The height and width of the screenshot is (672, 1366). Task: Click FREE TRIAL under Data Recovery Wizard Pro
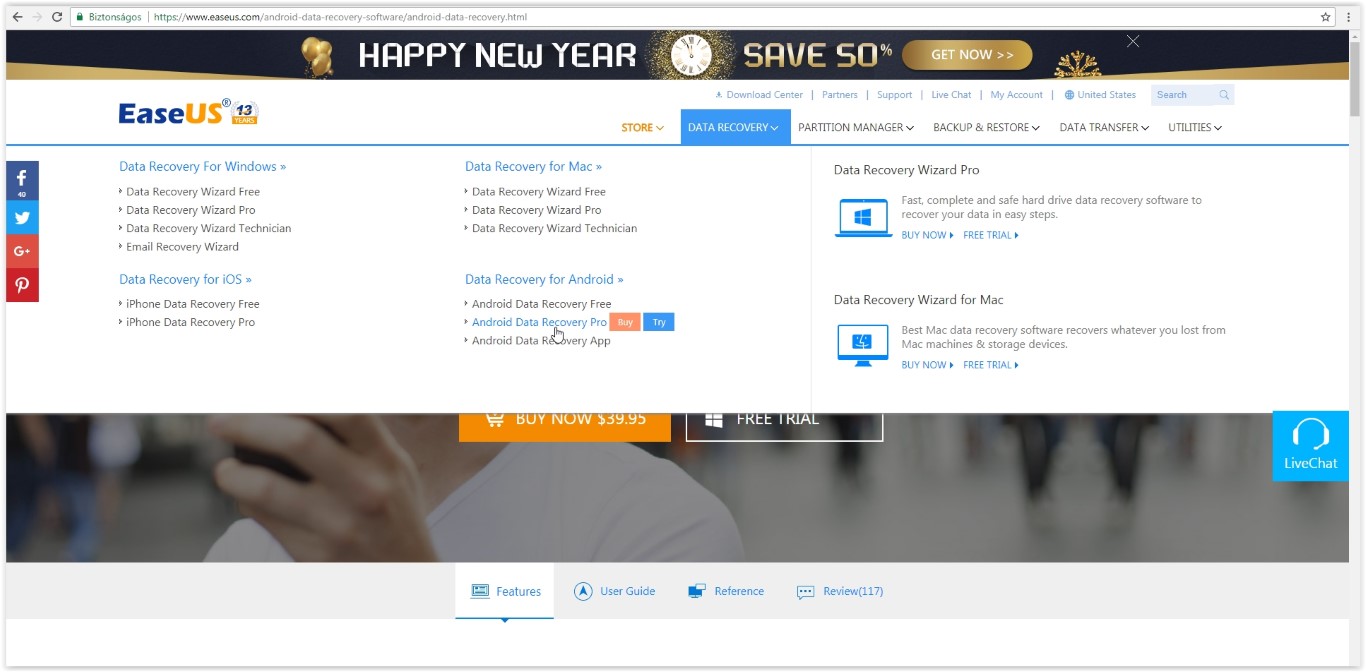tap(991, 235)
